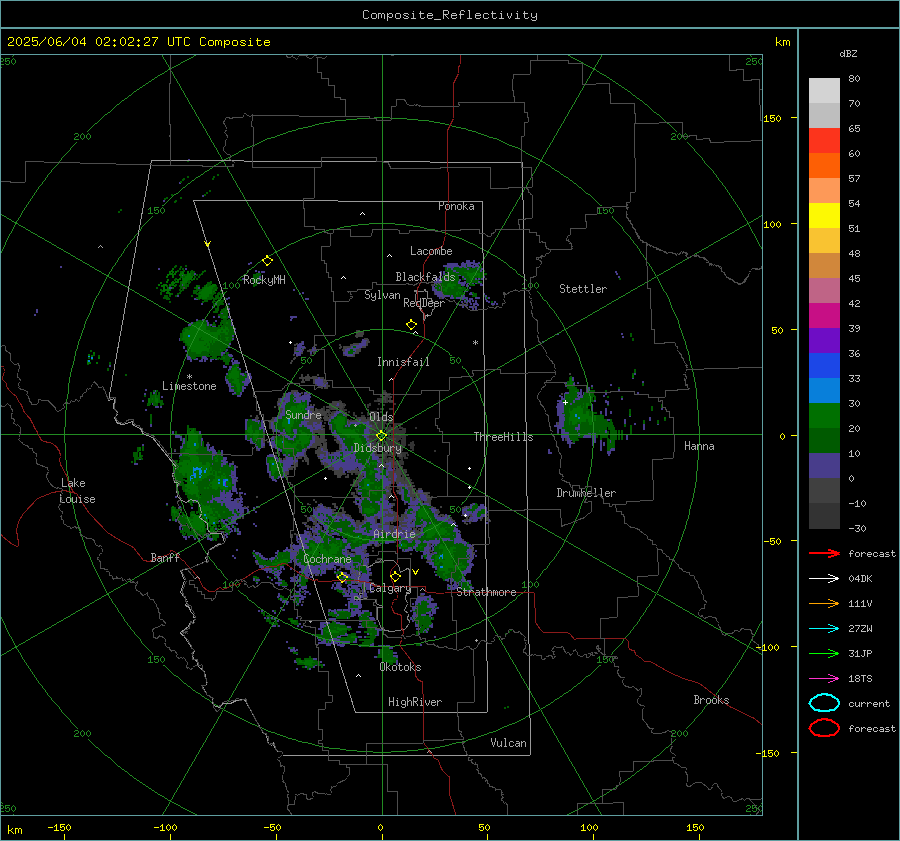
Task: Click the yellow diamond marker near RockyMH
Action: (267, 261)
